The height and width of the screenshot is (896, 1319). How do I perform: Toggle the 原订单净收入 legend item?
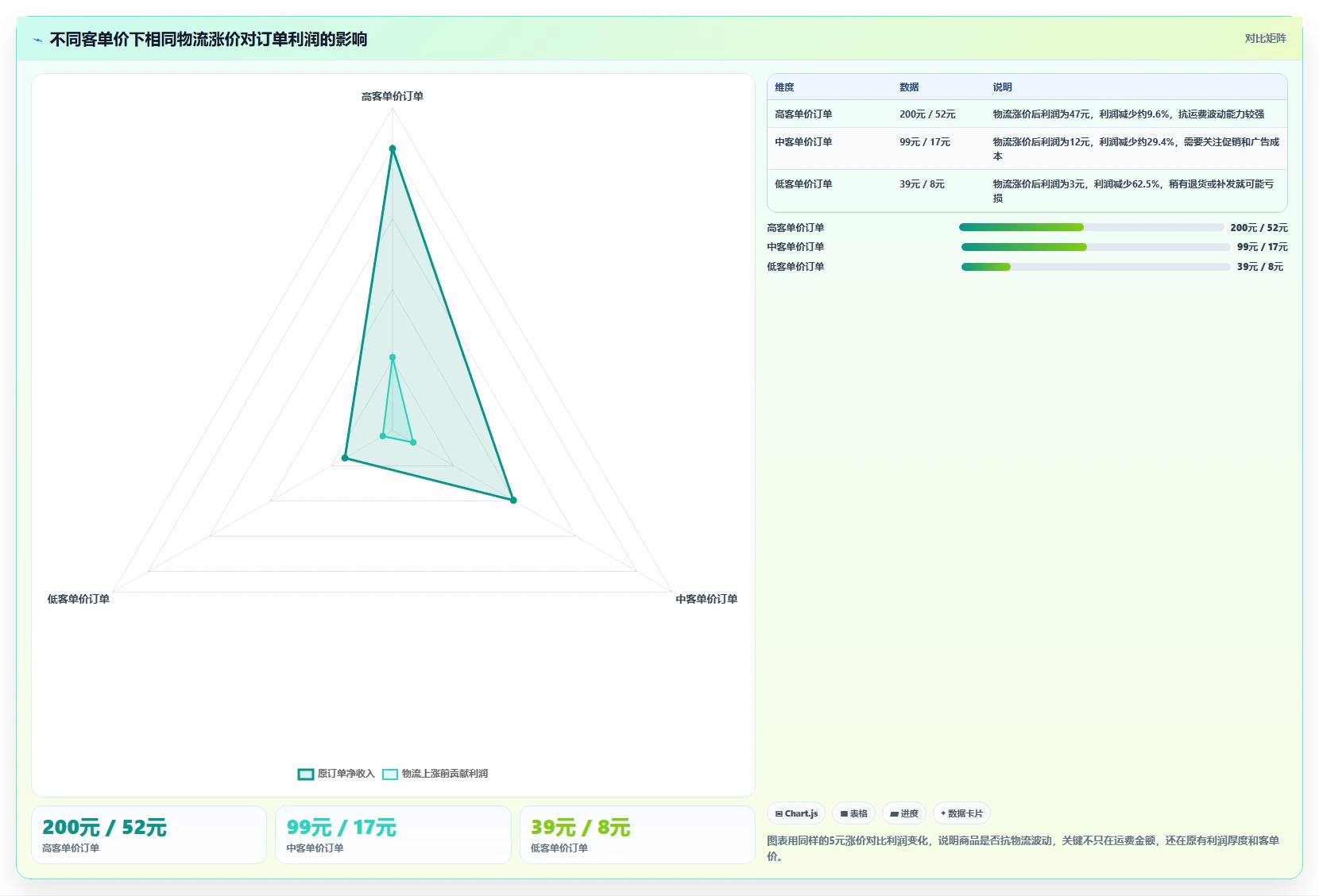[336, 774]
